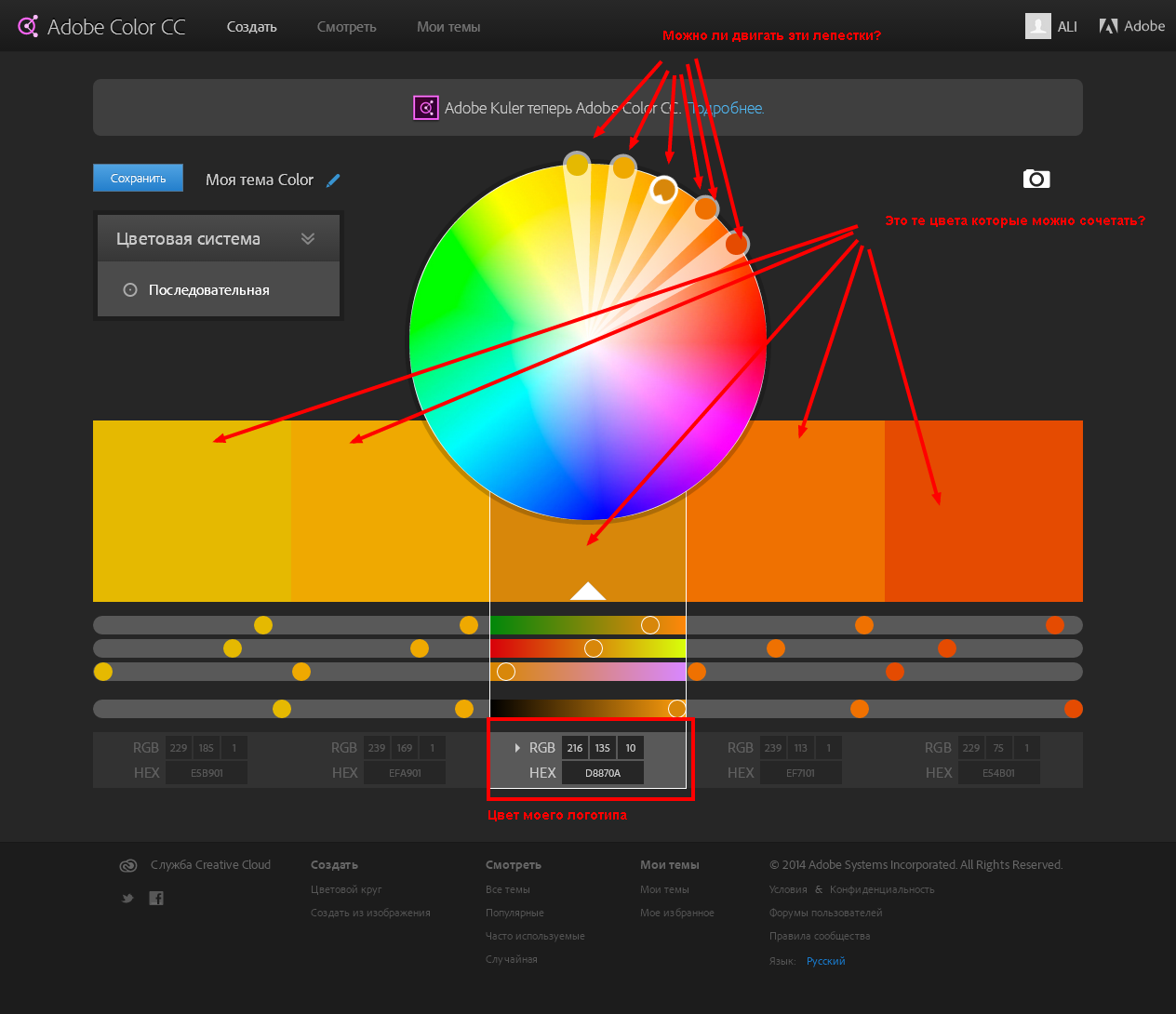Click the RGB field showing 75
This screenshot has height=1014, width=1176.
pos(999,748)
